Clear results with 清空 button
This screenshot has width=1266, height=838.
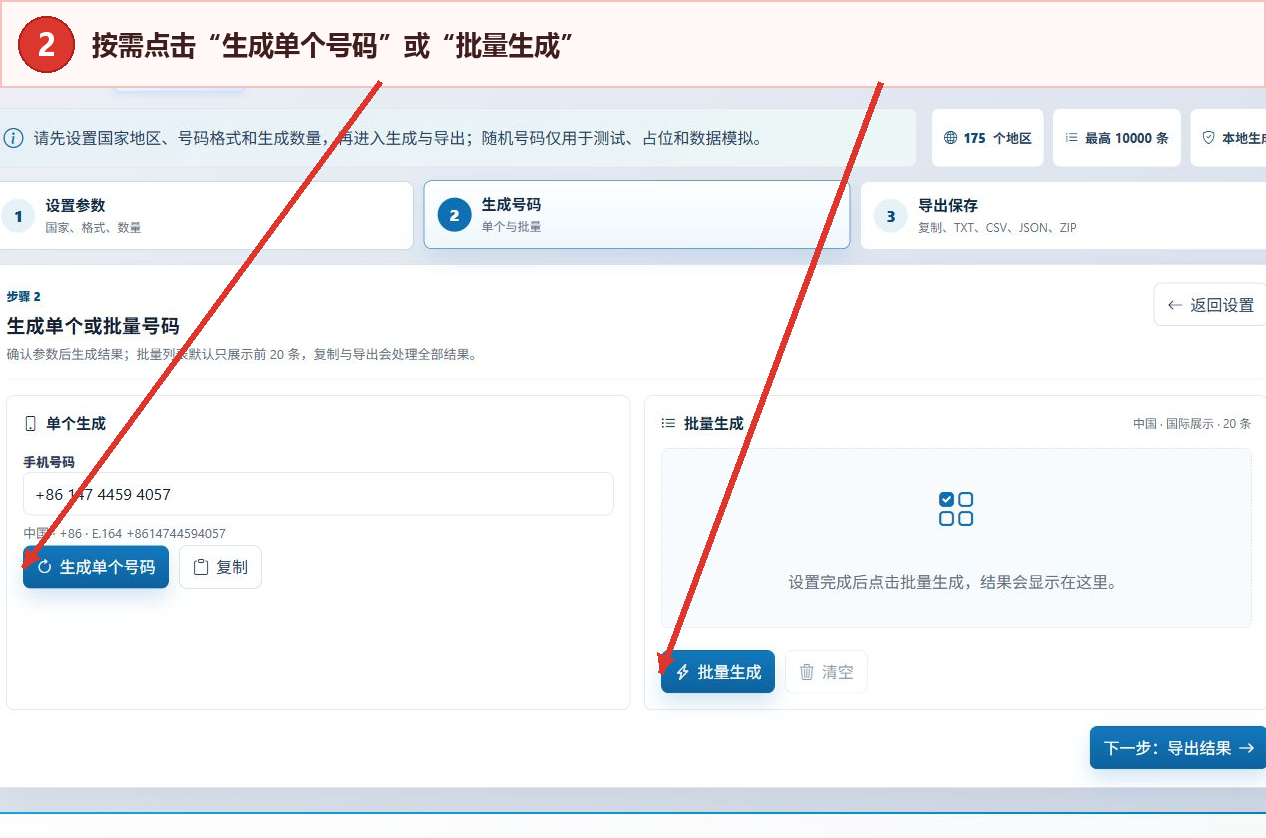pos(826,672)
